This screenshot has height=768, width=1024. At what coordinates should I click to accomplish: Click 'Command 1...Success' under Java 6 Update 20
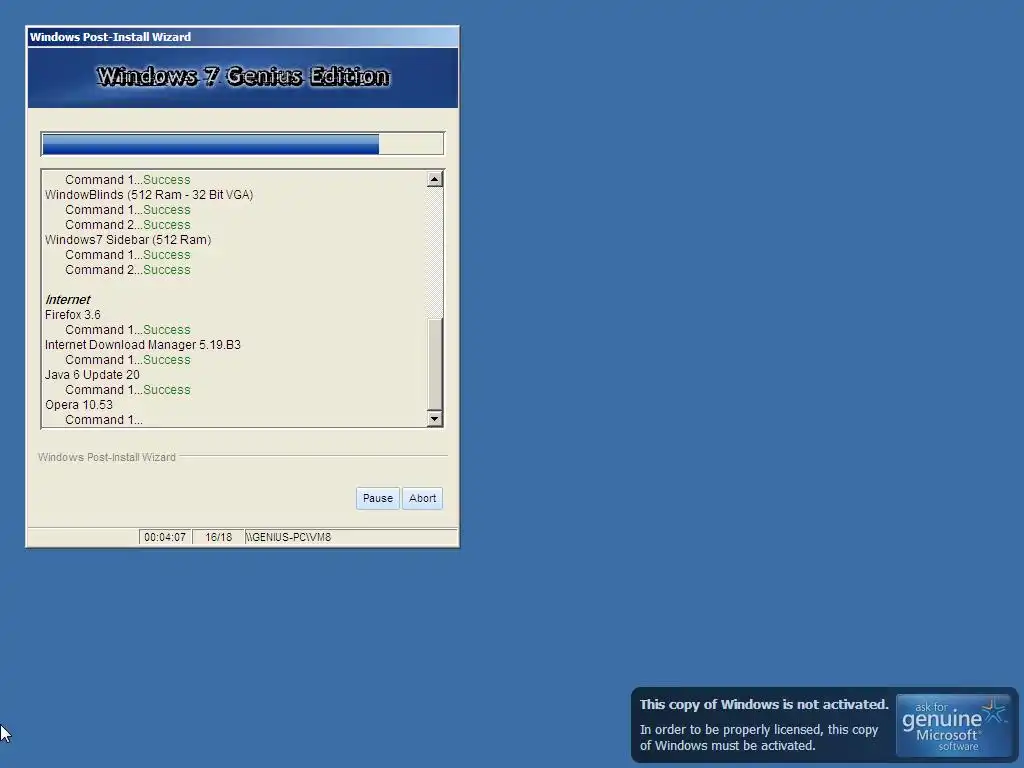click(128, 390)
